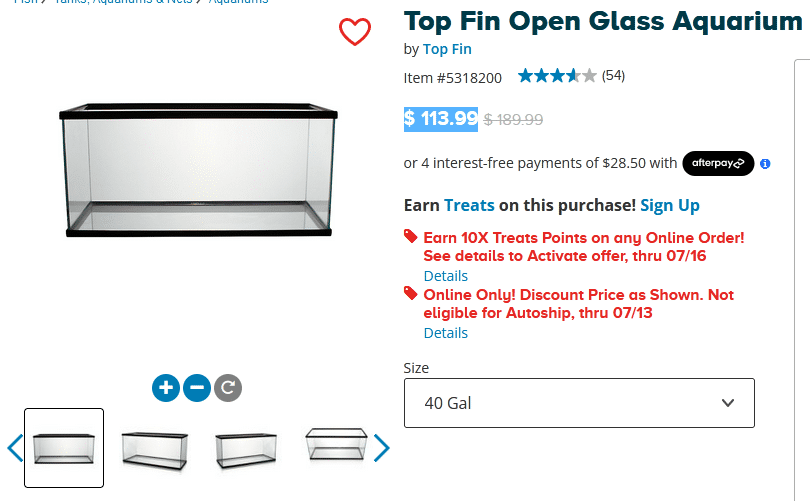Open Details for Online Only discount
Screen dimensions: 810x501
tap(445, 332)
